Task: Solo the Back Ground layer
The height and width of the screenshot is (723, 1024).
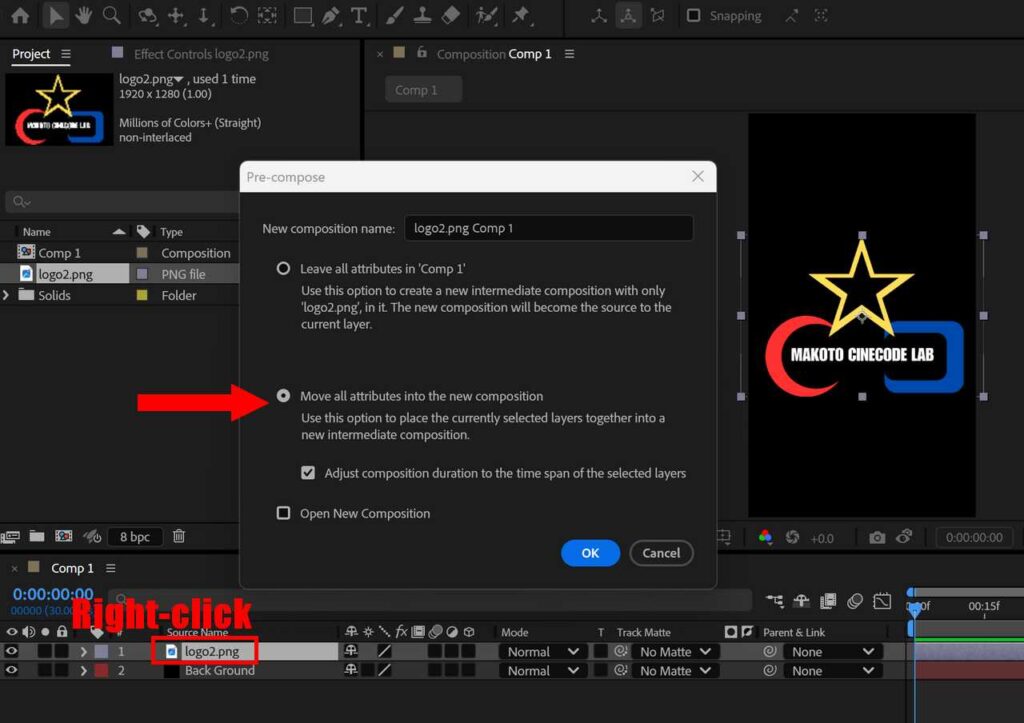Action: [44, 670]
